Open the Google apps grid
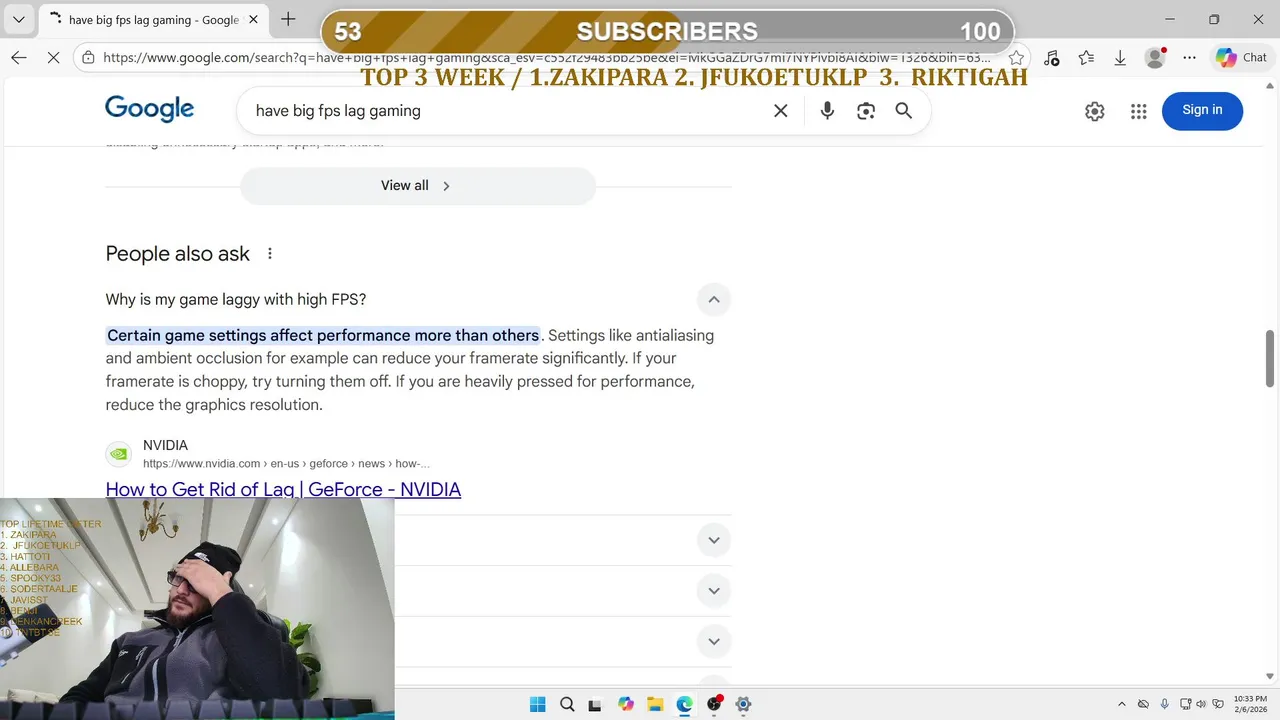Image resolution: width=1280 pixels, height=720 pixels. pyautogui.click(x=1138, y=111)
